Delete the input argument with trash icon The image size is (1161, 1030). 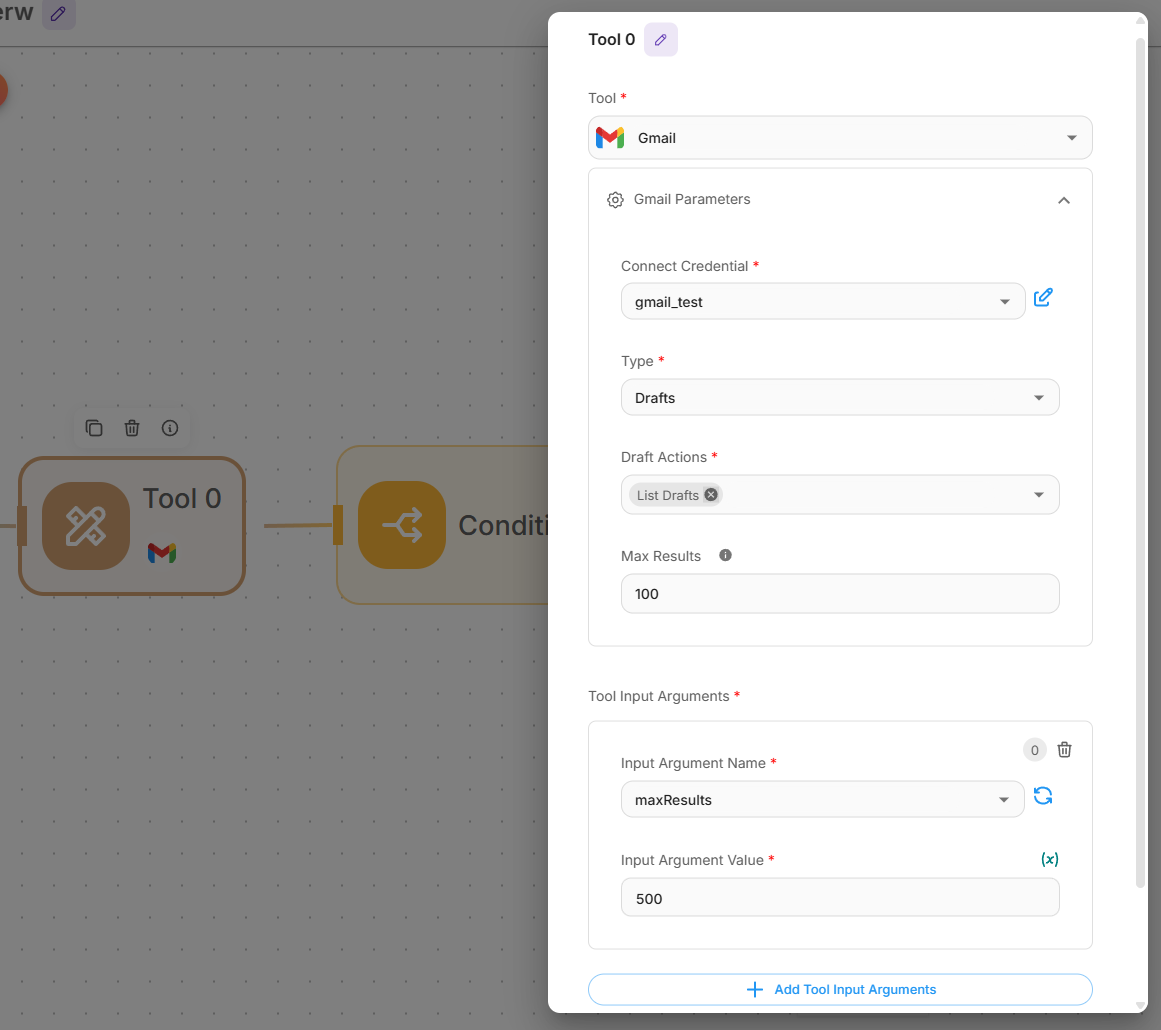tap(1065, 750)
